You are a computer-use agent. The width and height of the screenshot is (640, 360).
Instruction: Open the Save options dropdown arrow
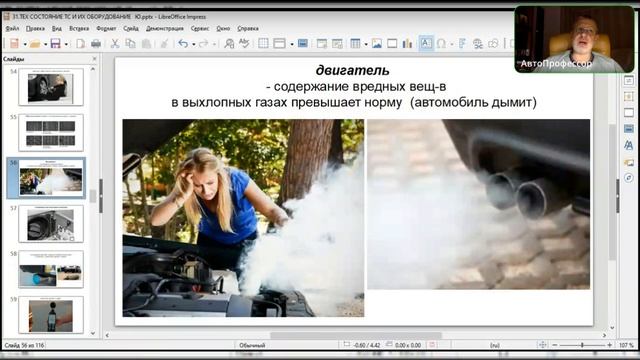click(x=66, y=44)
